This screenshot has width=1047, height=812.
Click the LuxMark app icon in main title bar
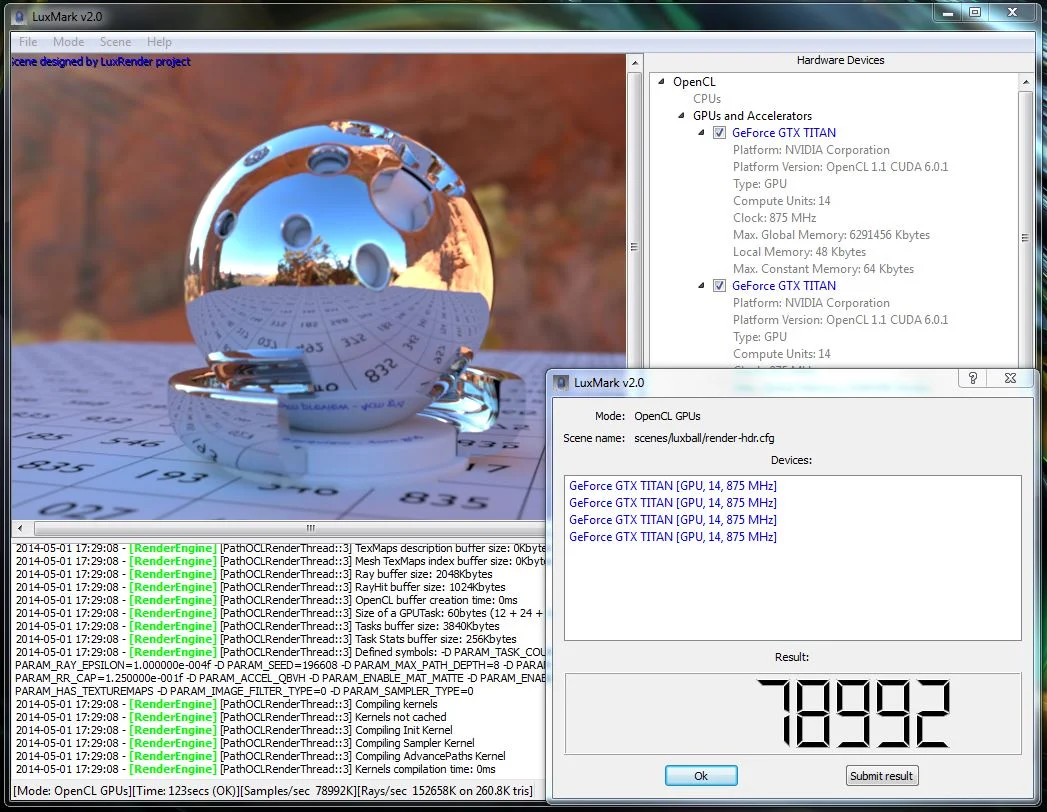tap(20, 17)
